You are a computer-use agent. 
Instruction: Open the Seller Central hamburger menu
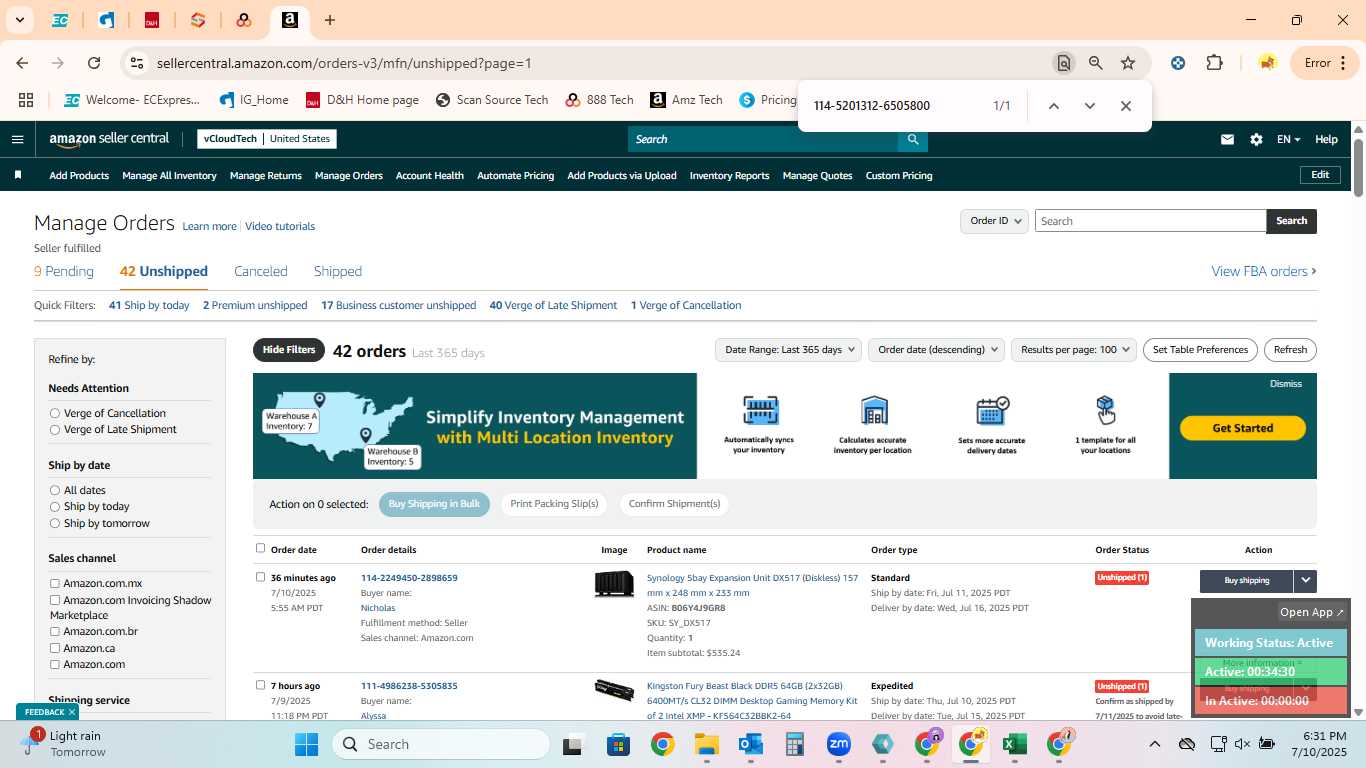tap(17, 139)
